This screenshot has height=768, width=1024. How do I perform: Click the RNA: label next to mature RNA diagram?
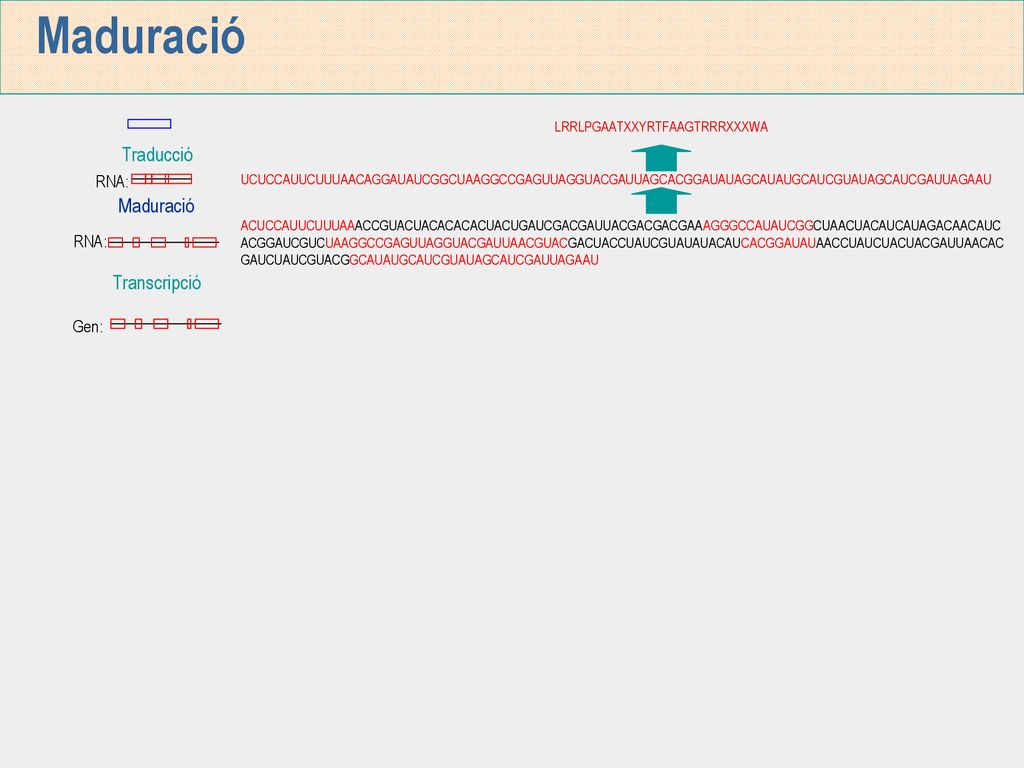pos(112,182)
